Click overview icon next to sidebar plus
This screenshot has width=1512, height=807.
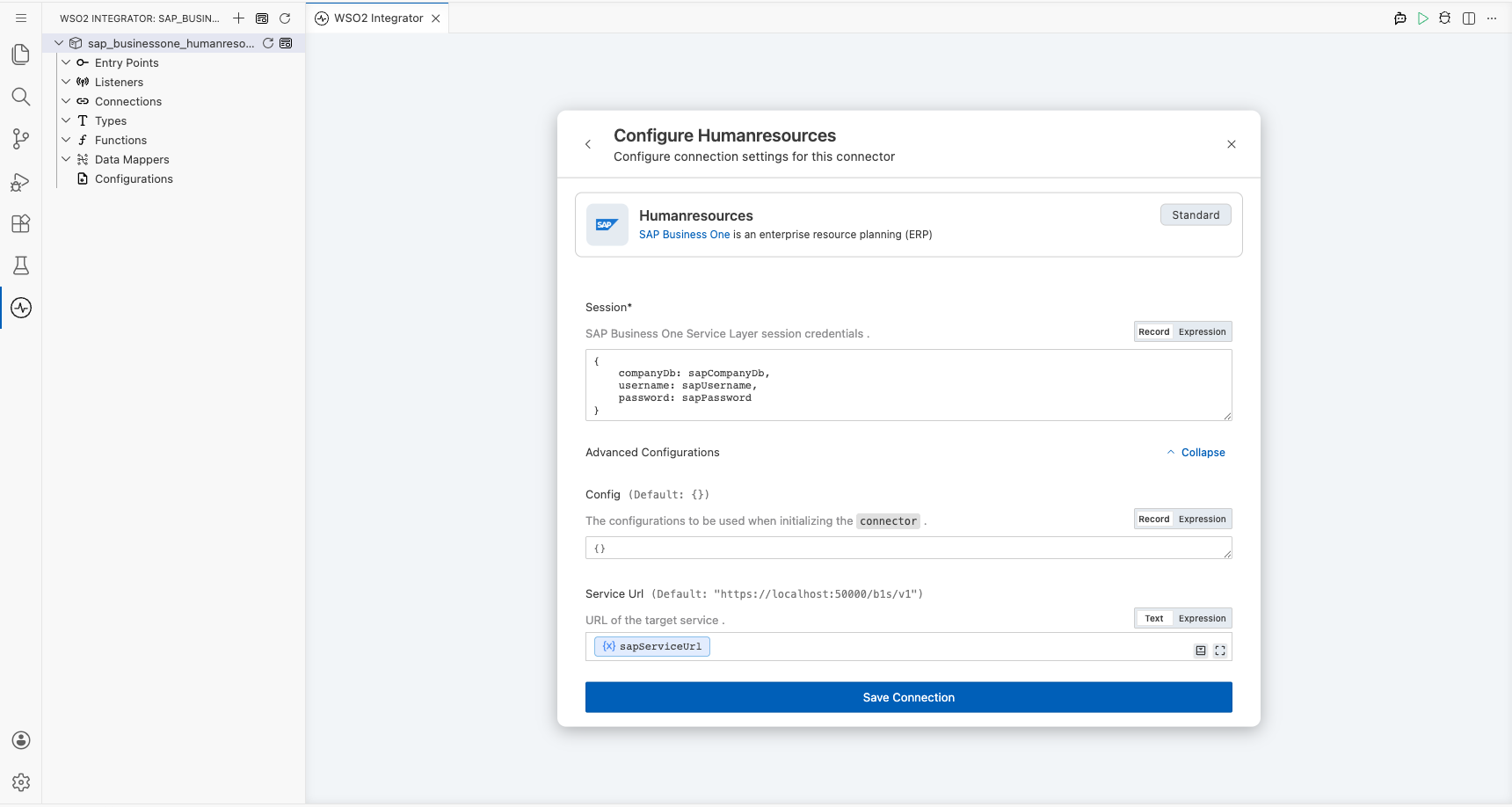click(x=262, y=18)
